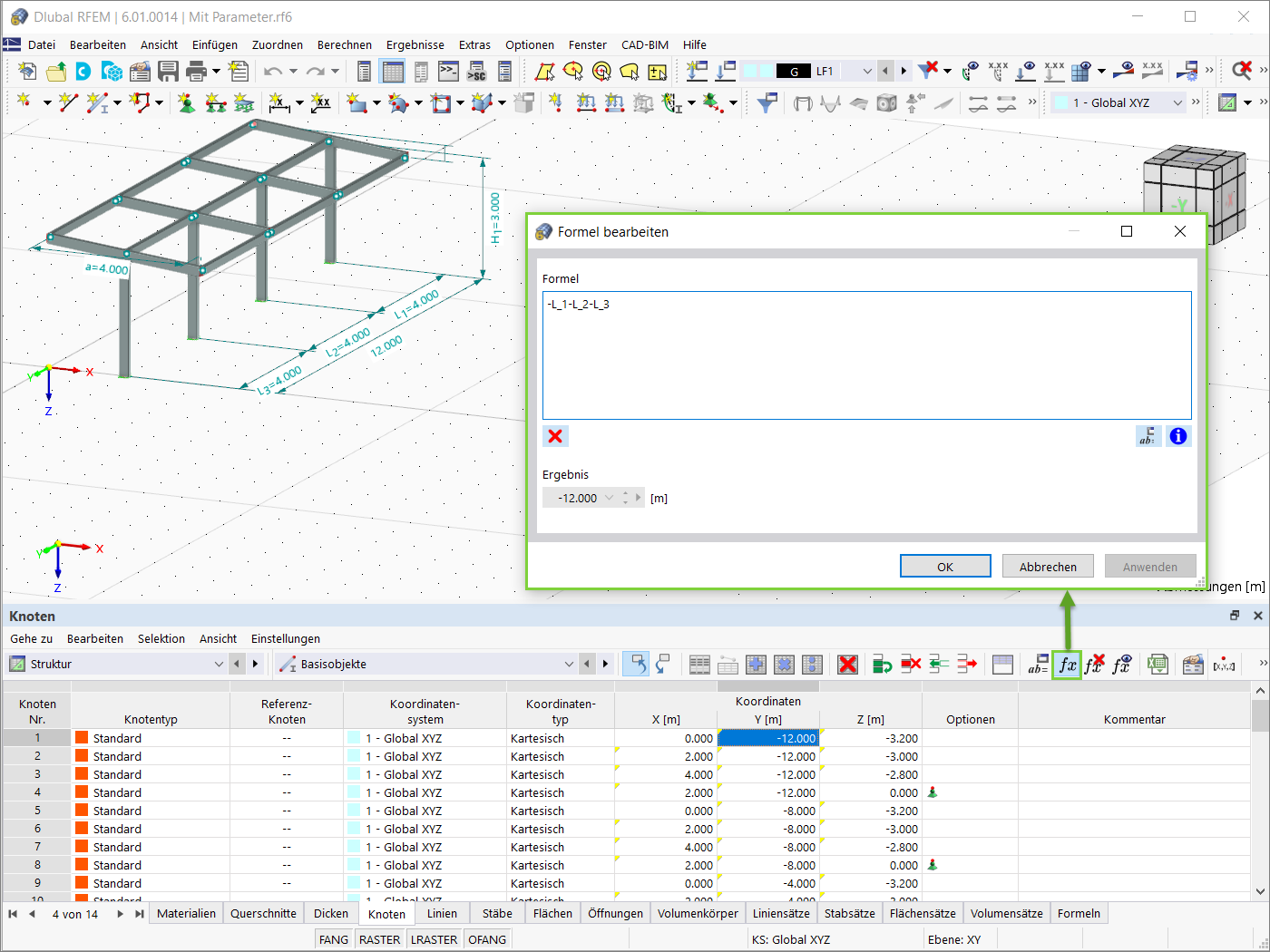Click the New model icon
Viewport: 1270px width, 952px height.
pyautogui.click(x=27, y=71)
